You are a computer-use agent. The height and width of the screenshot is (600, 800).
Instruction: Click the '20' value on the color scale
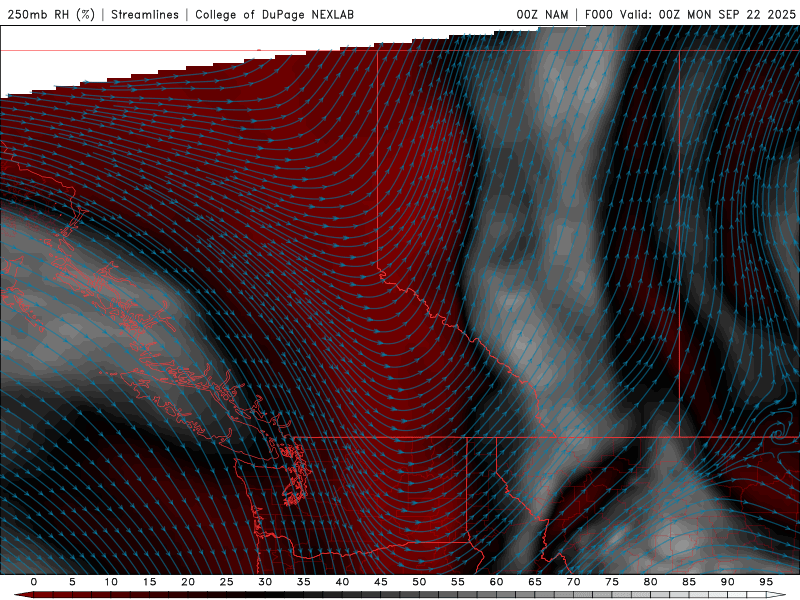coord(188,582)
